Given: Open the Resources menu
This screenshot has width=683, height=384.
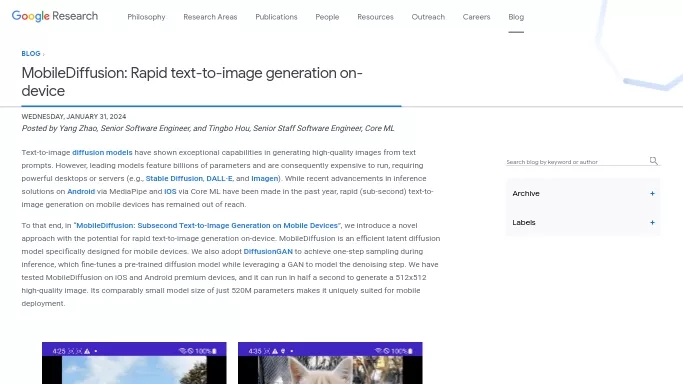Looking at the screenshot, I should (375, 17).
